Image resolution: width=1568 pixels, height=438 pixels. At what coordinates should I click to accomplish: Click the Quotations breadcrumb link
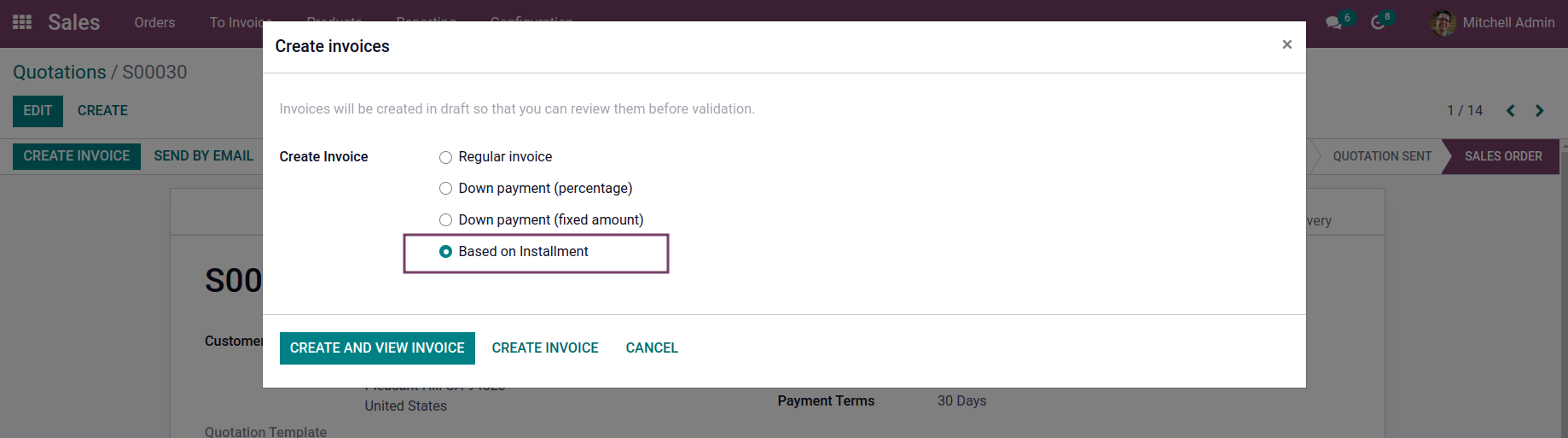pyautogui.click(x=60, y=73)
